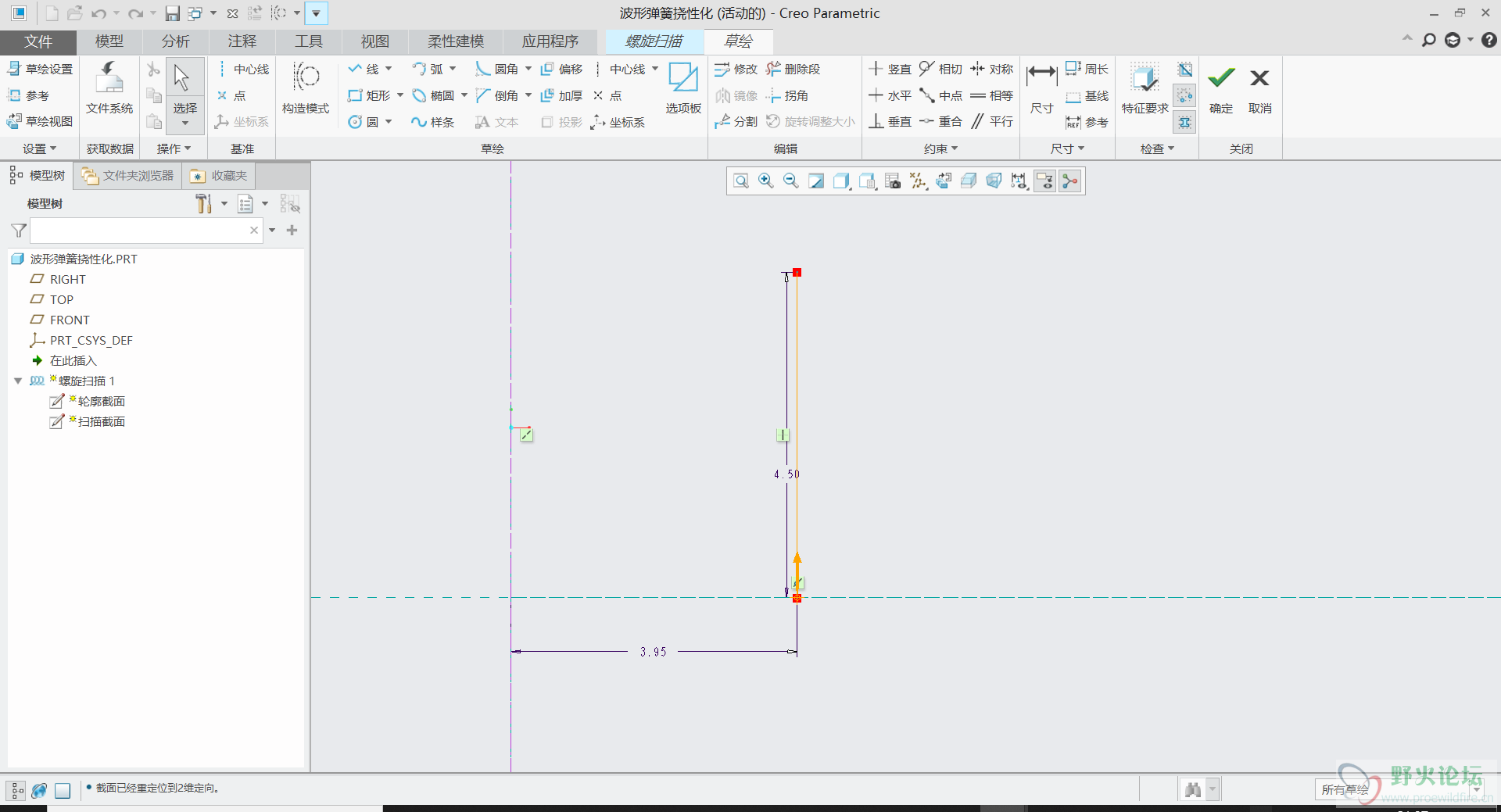Image resolution: width=1501 pixels, height=812 pixels.
Task: Toggle the model tree show/hide icon in status bar
Action: point(16,790)
